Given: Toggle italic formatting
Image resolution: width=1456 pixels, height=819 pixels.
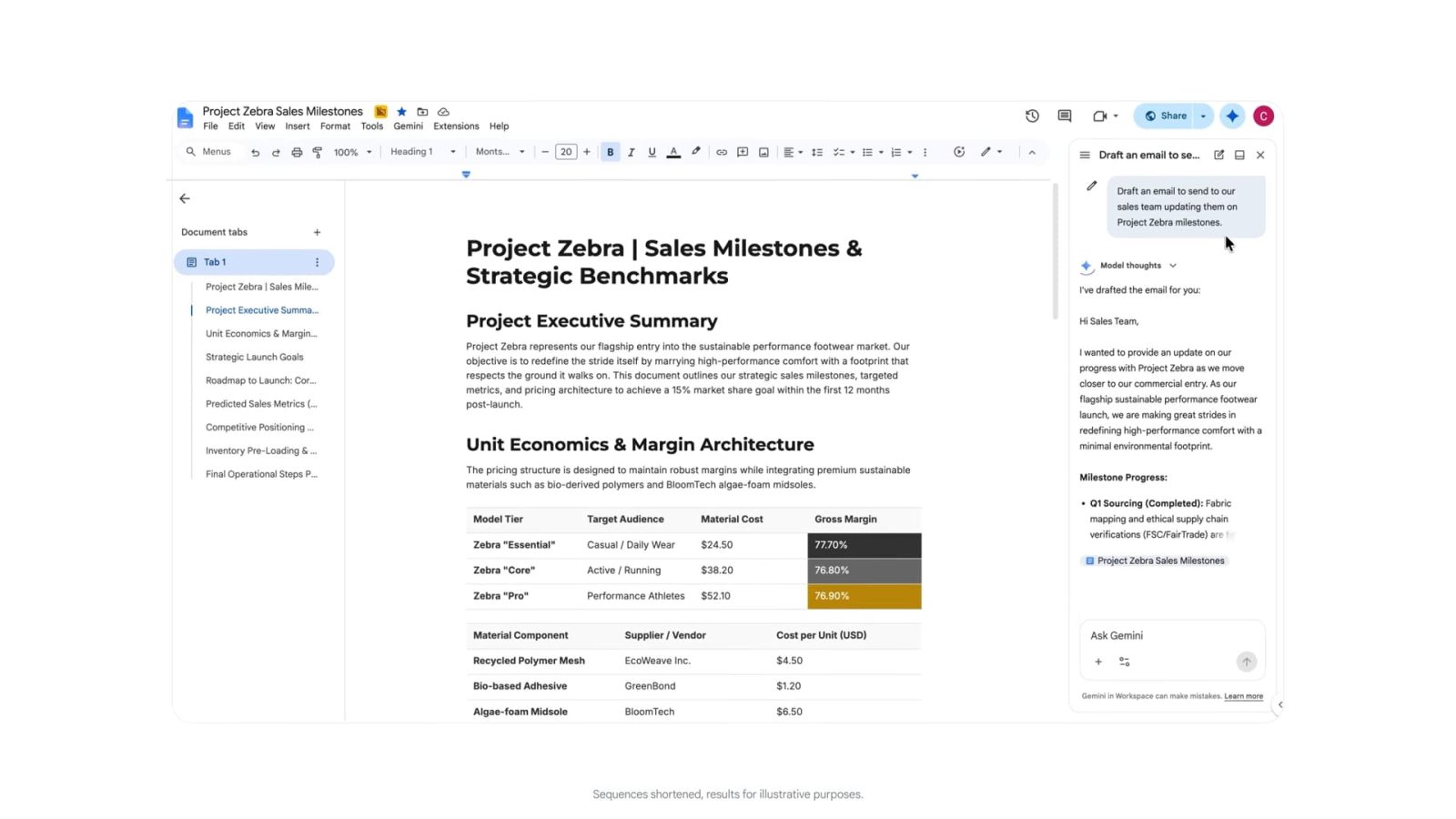Looking at the screenshot, I should click(x=632, y=152).
